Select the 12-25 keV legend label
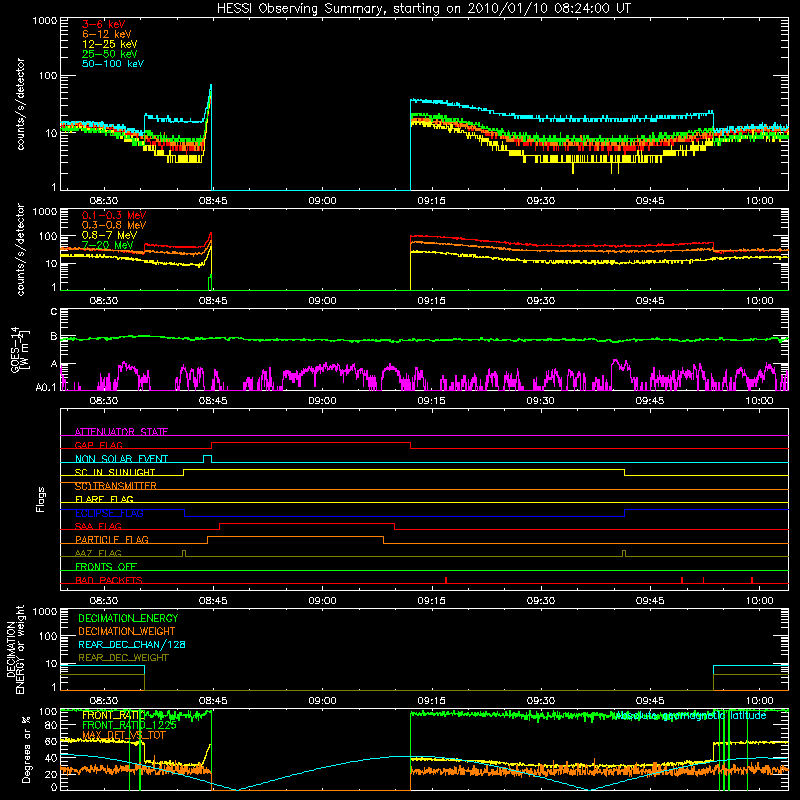 click(x=110, y=44)
